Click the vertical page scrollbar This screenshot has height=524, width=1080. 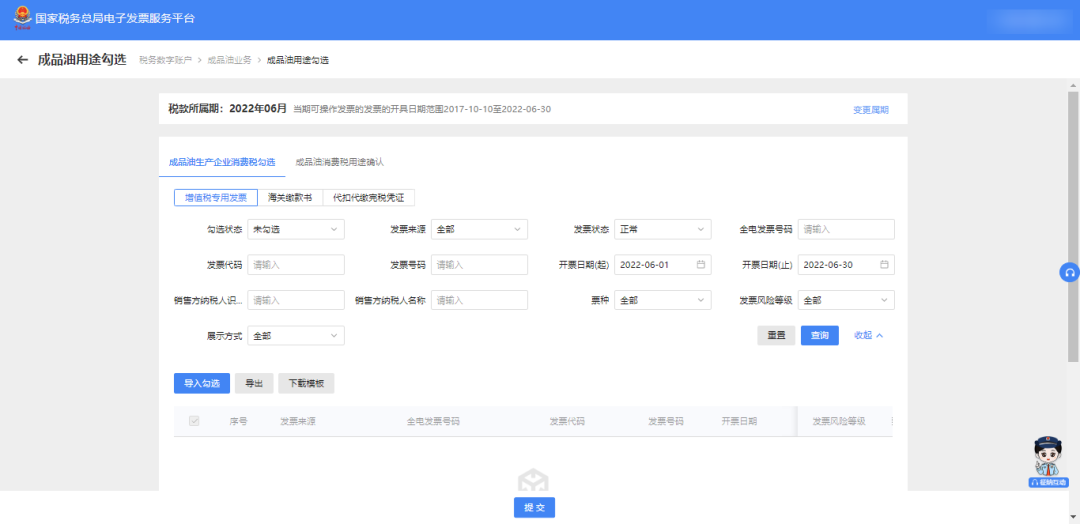(1074, 200)
